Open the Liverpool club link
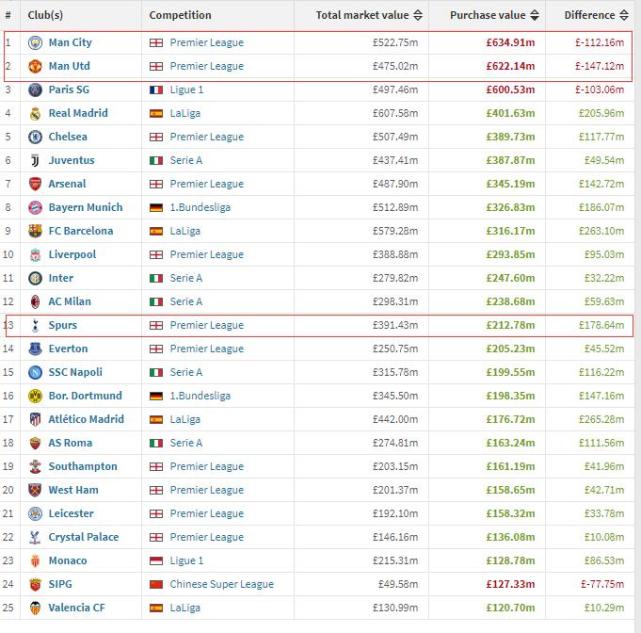 click(x=72, y=255)
